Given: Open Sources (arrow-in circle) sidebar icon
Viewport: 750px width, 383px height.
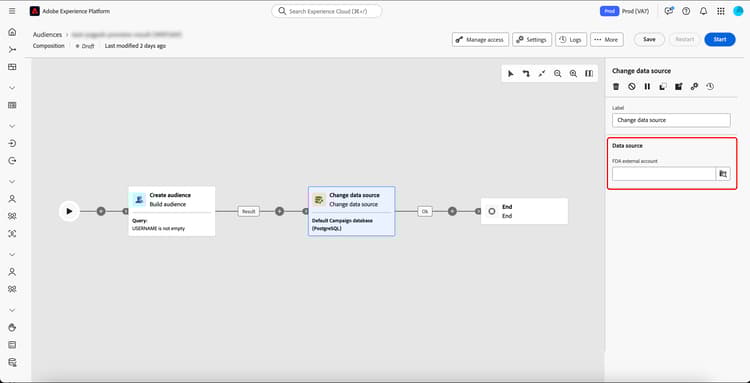Looking at the screenshot, I should pyautogui.click(x=12, y=143).
